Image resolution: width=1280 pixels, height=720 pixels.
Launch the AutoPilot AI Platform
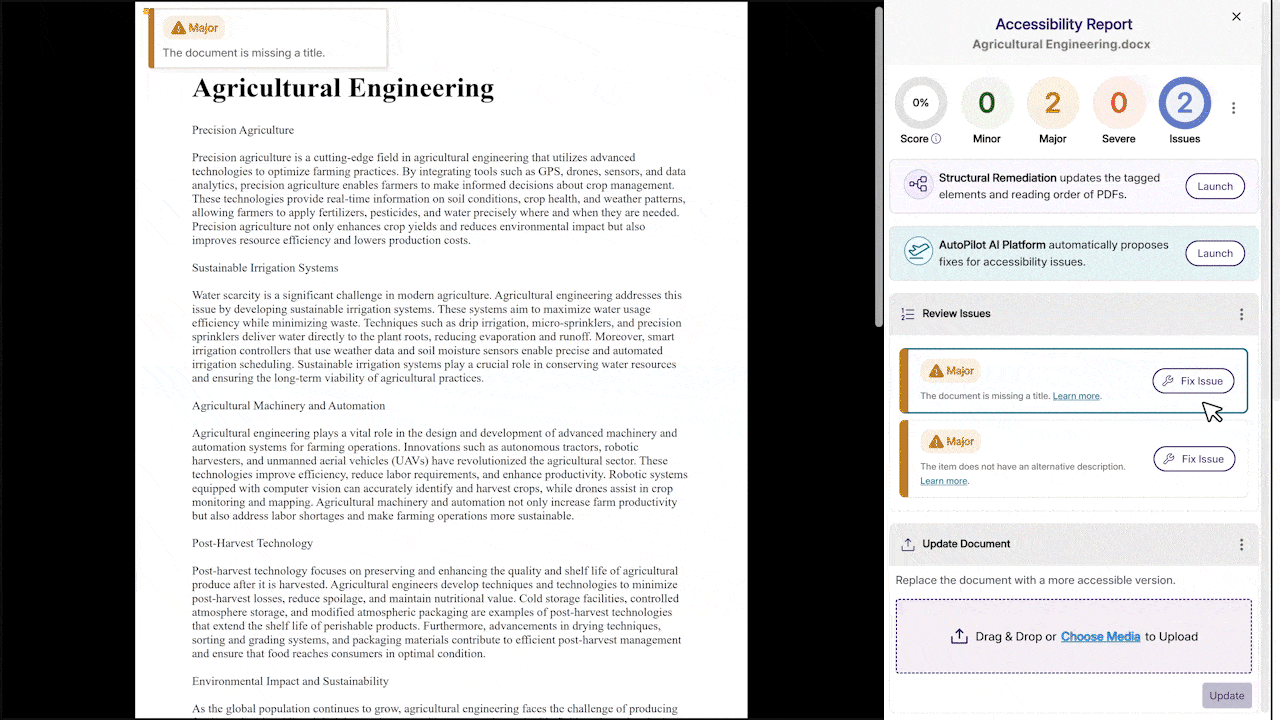pos(1215,253)
